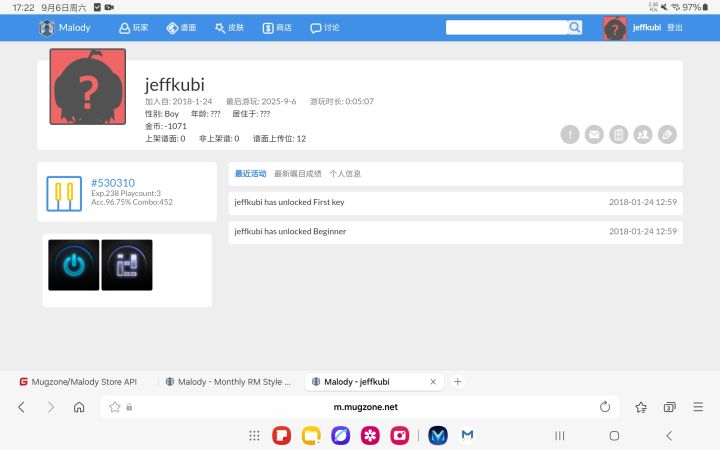Open the browser hamburger menu

click(698, 407)
